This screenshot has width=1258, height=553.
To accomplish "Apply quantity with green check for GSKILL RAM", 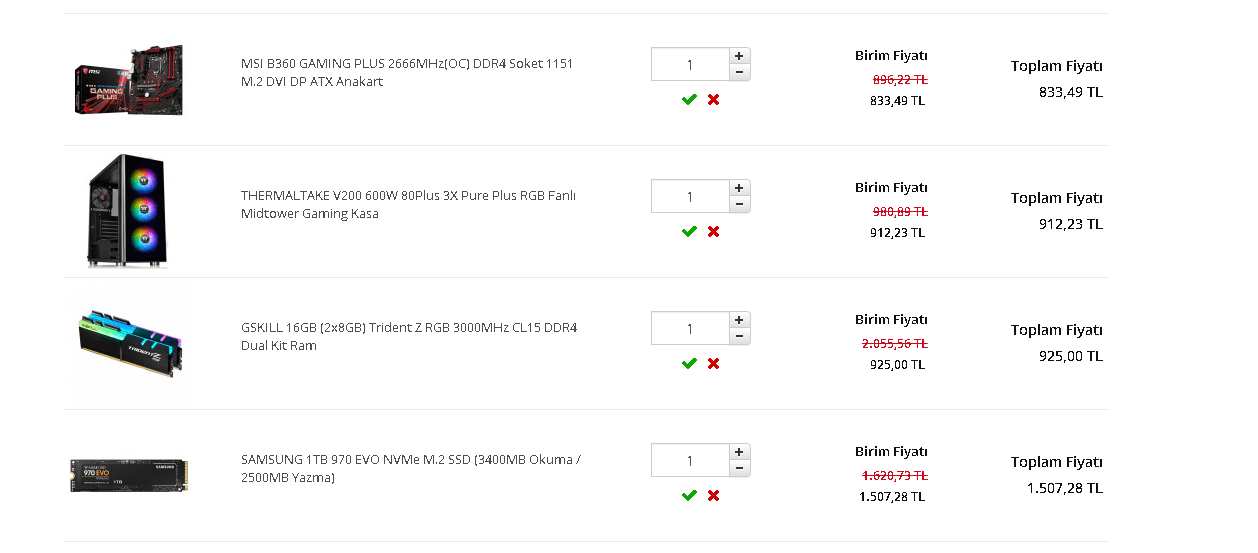I will (689, 364).
